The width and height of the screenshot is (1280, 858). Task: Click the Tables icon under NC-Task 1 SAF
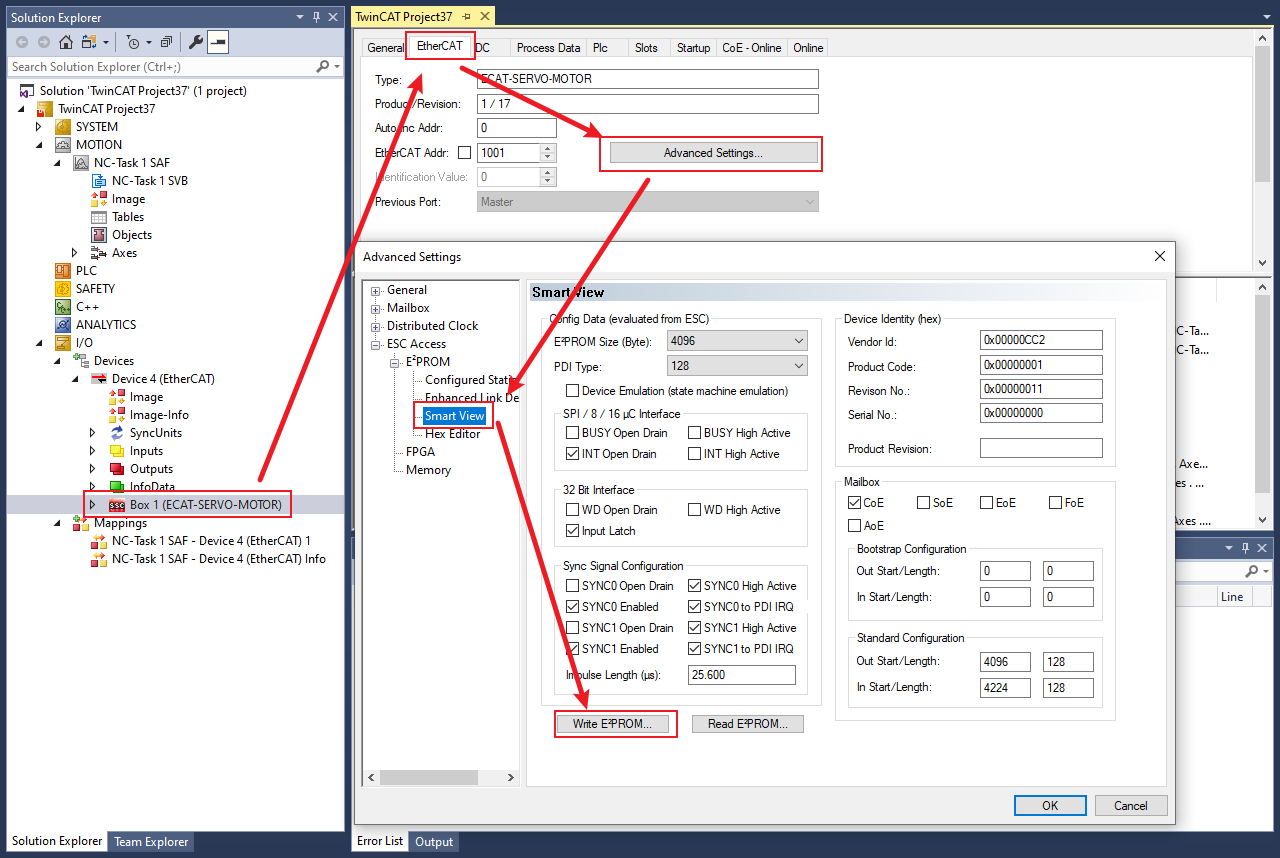tap(99, 217)
